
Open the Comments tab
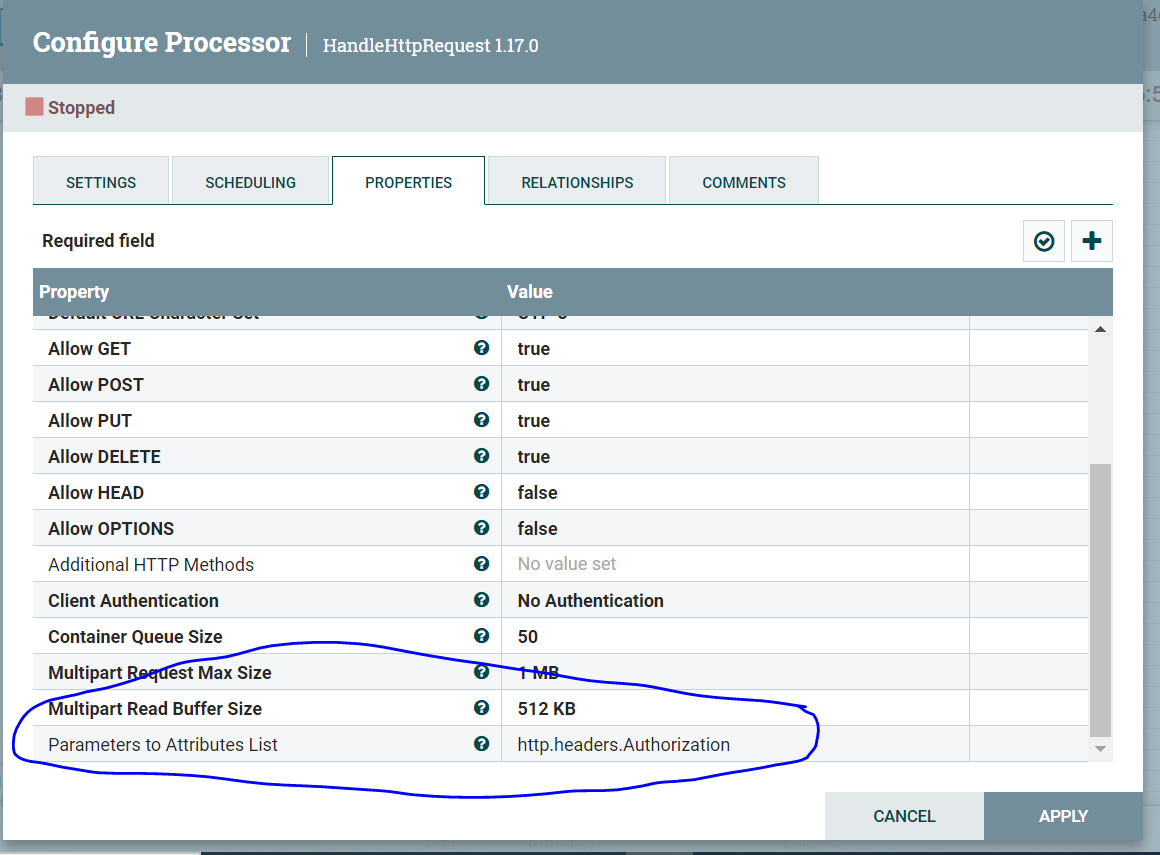[743, 182]
